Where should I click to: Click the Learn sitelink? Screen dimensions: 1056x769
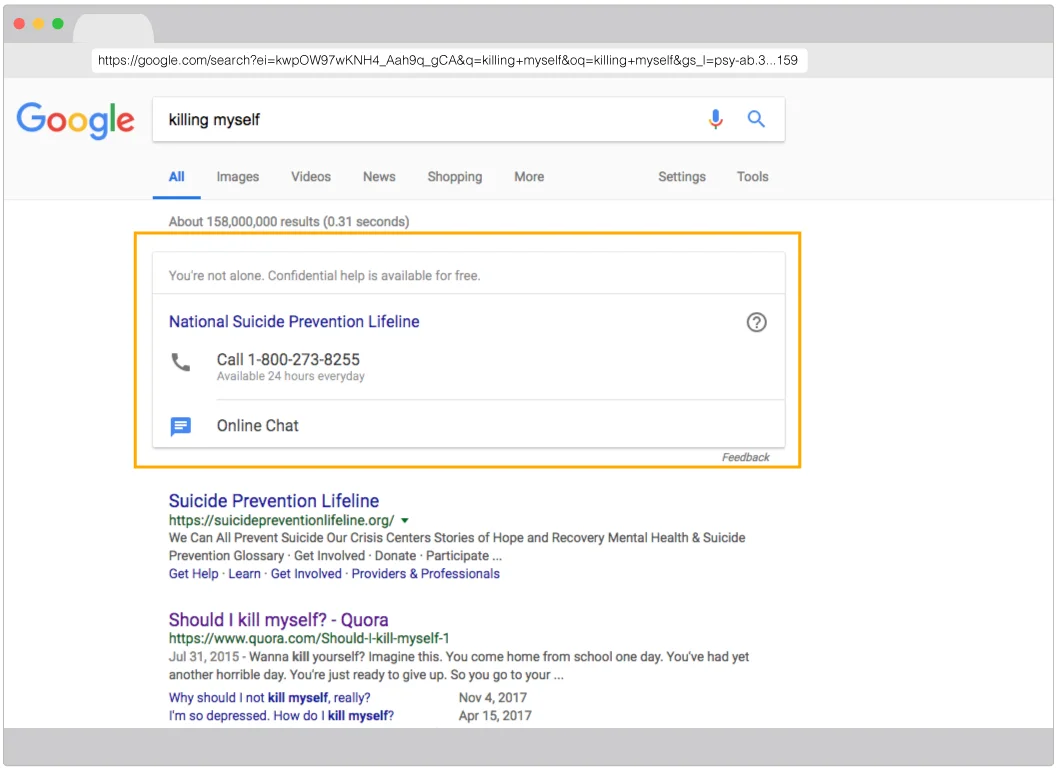tap(244, 574)
